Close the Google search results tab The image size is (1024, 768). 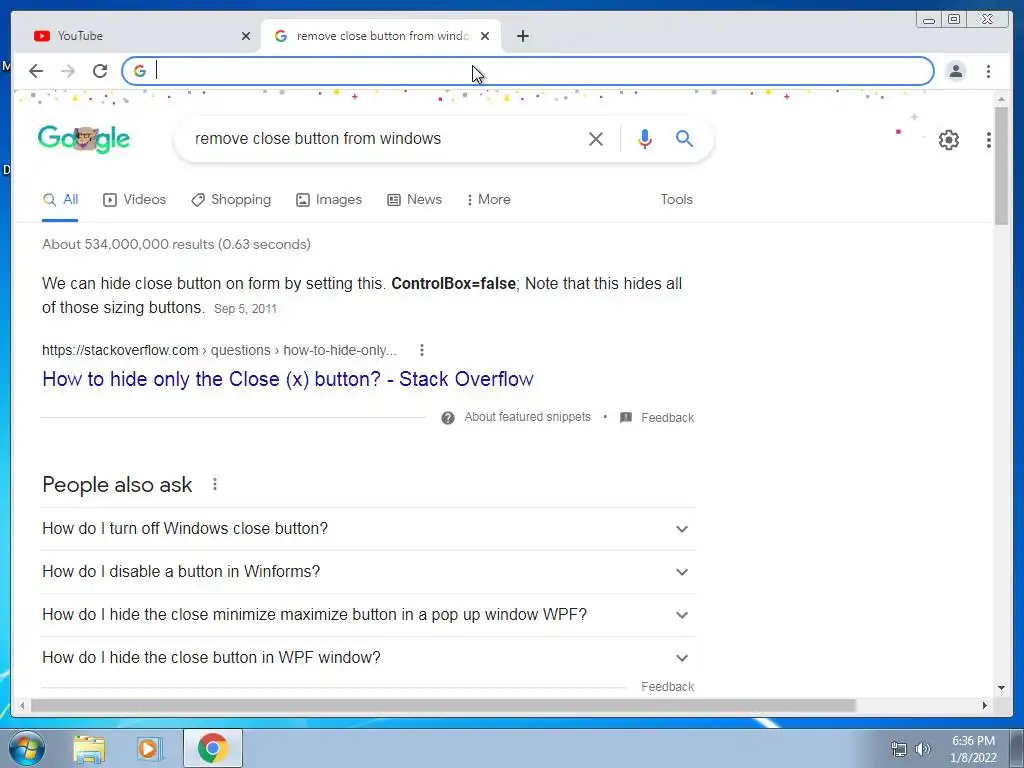click(485, 36)
